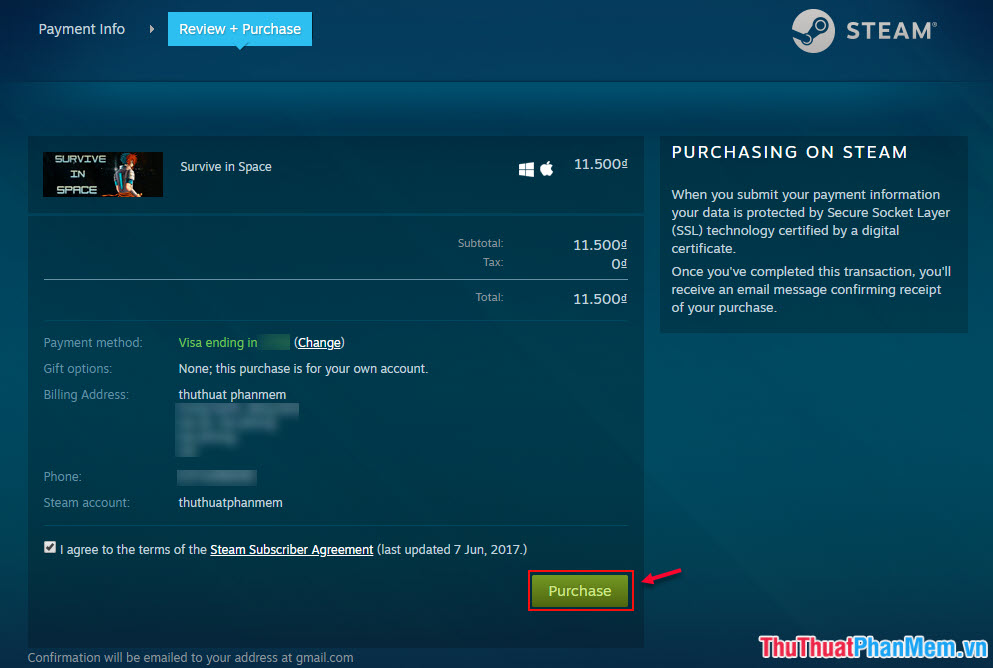Click the Apple macOS platform icon
This screenshot has width=993, height=668.
(x=547, y=168)
